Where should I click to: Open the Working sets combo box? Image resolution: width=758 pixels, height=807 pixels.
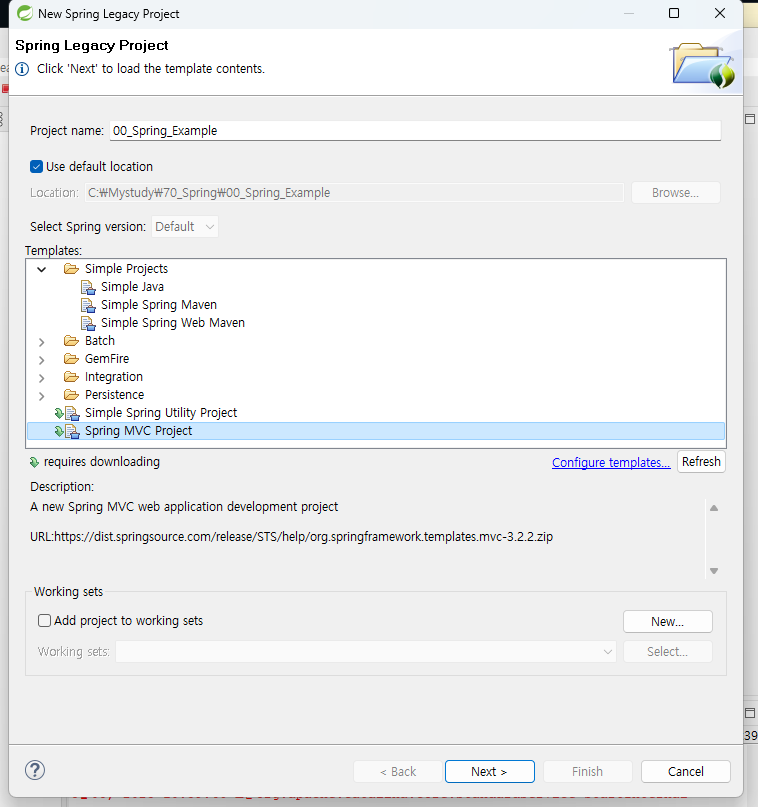(x=365, y=652)
